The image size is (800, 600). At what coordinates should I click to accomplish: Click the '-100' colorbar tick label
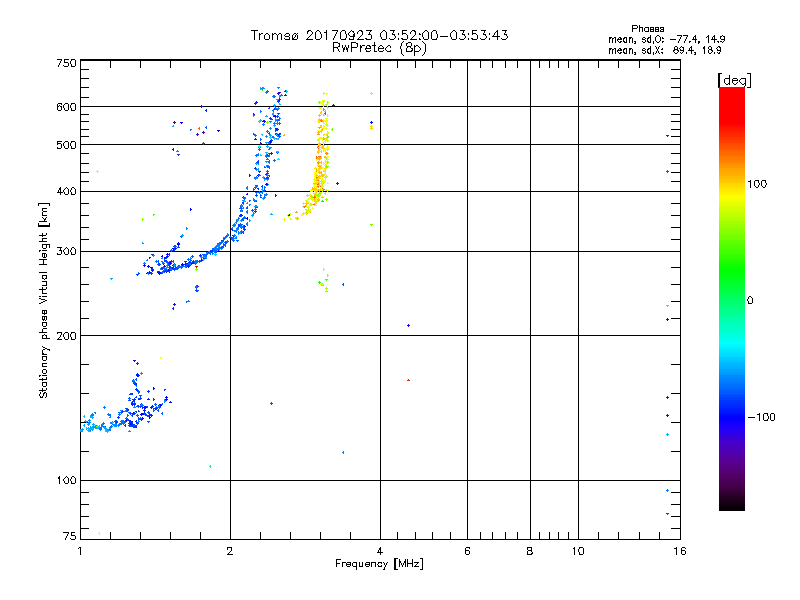coord(762,417)
